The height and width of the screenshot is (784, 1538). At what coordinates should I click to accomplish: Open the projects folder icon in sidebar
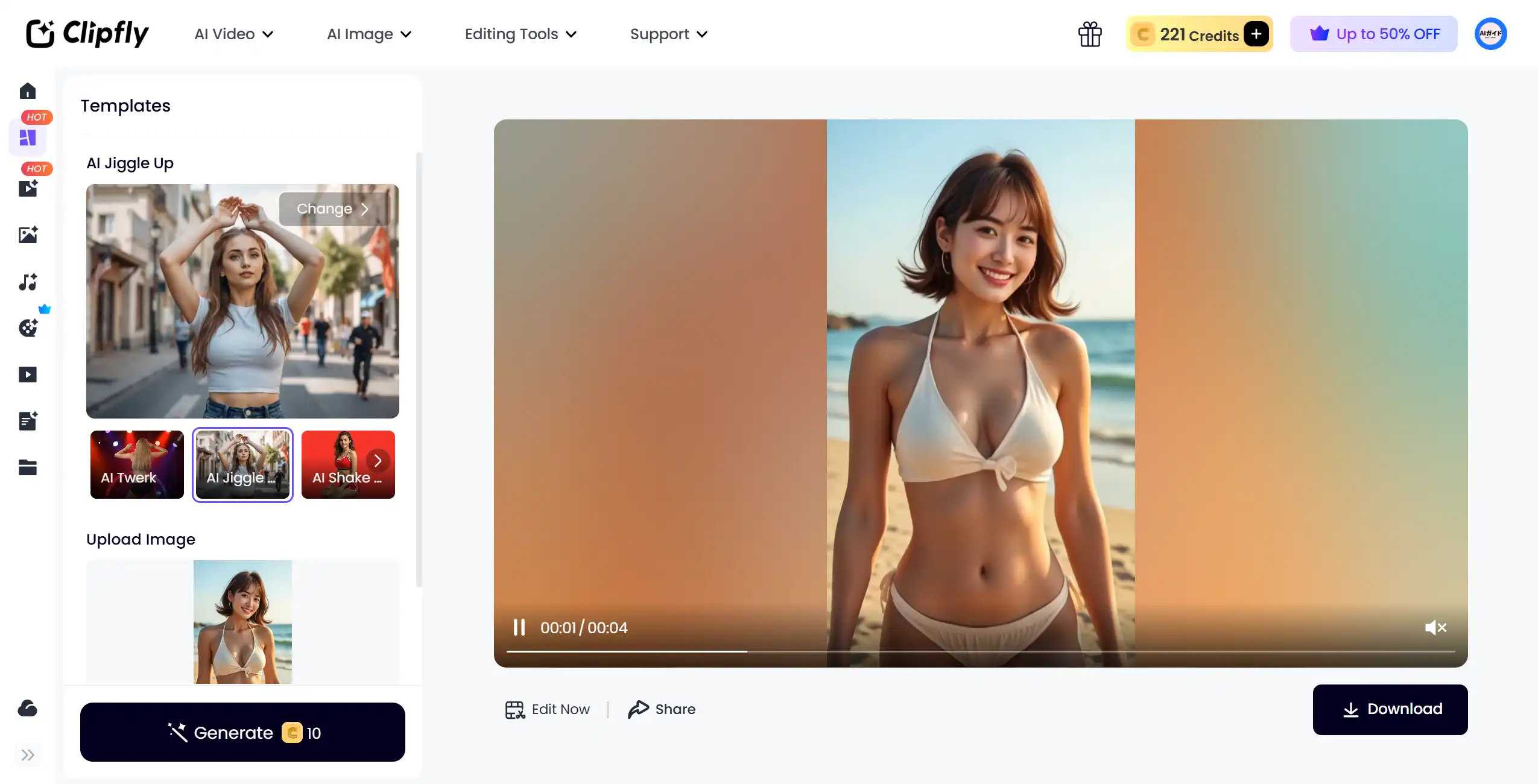pyautogui.click(x=28, y=467)
